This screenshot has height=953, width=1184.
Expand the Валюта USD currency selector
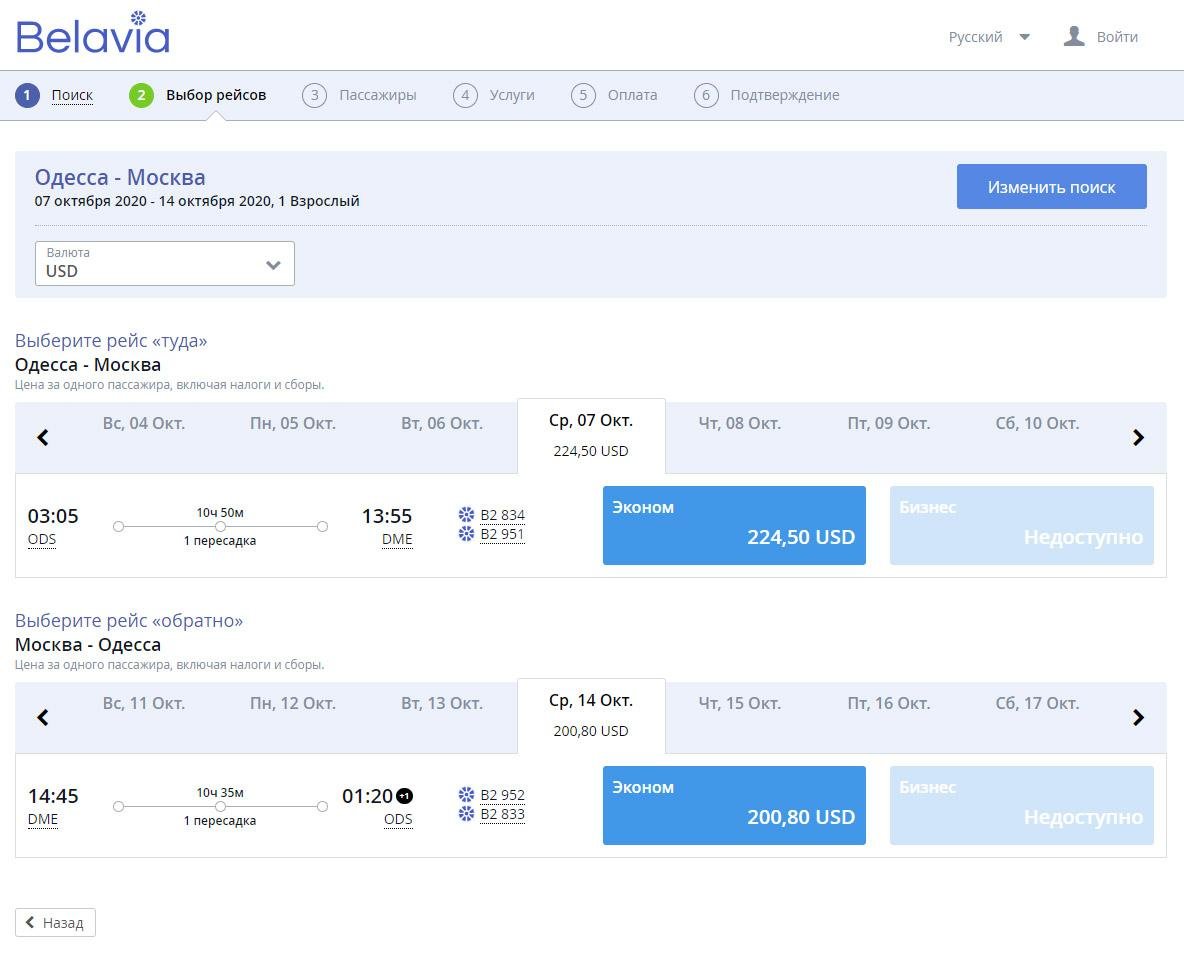point(165,264)
